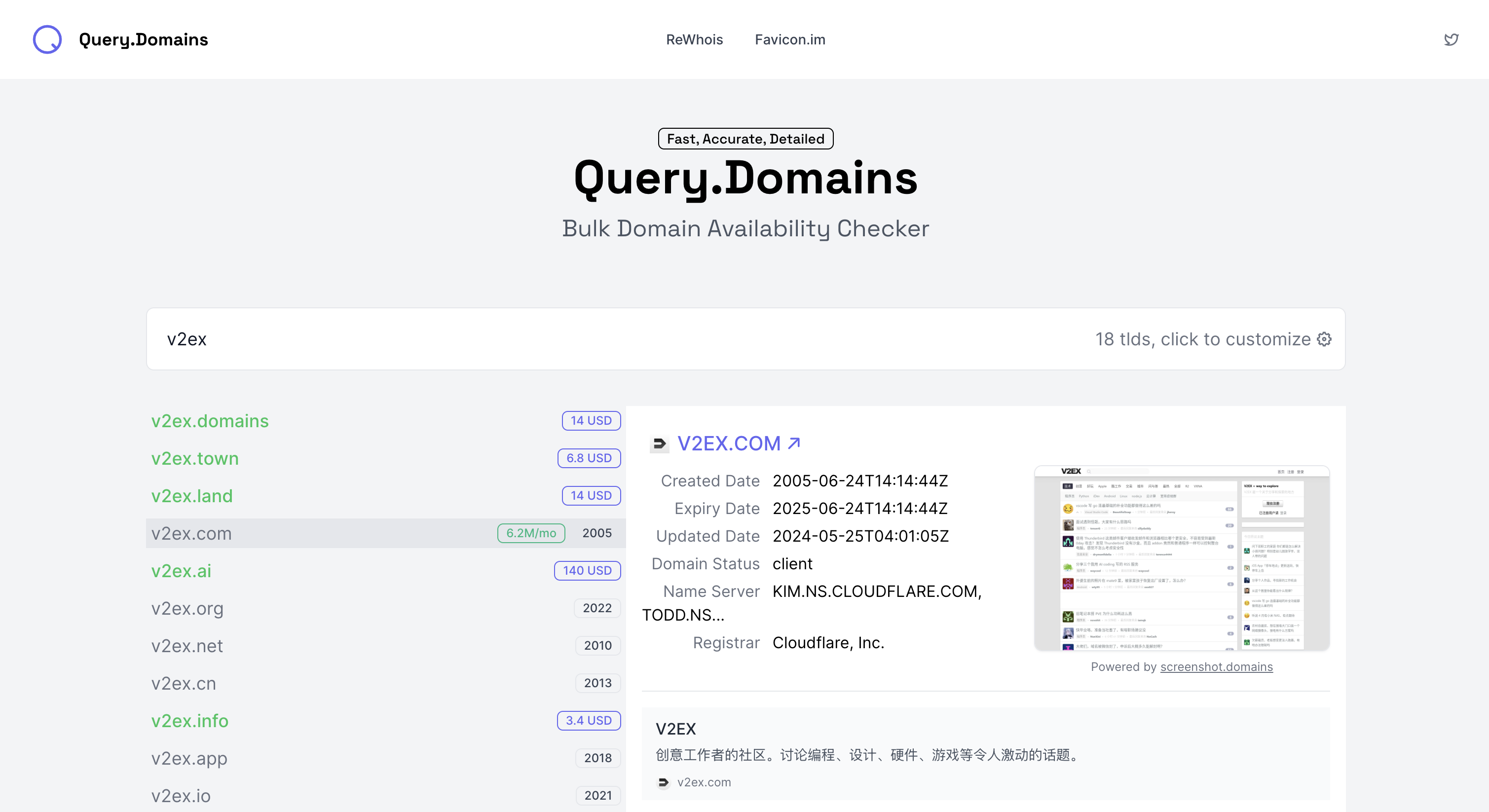The height and width of the screenshot is (812, 1489).
Task: Click the 'Fast, Accurate, Detailed' tagline badge
Action: tap(745, 139)
